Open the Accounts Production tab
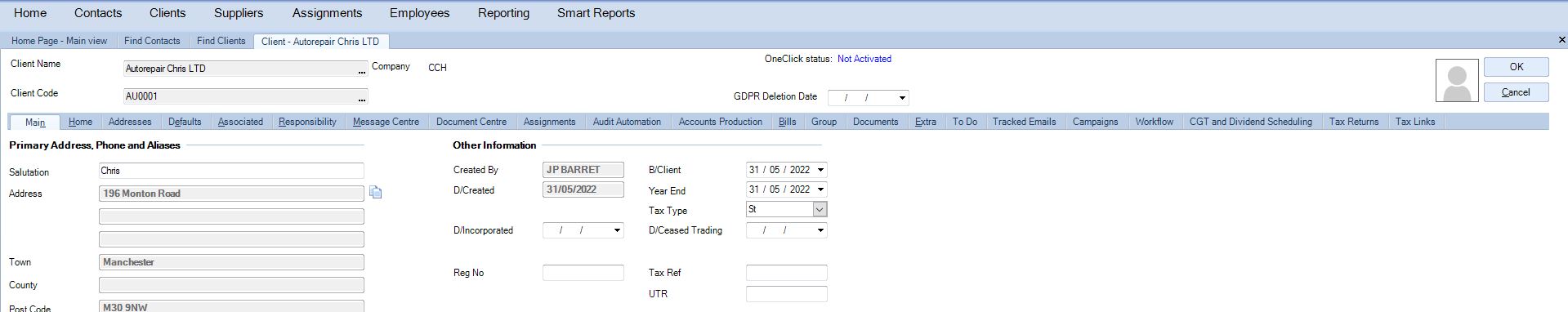The width and height of the screenshot is (1568, 312). point(720,122)
